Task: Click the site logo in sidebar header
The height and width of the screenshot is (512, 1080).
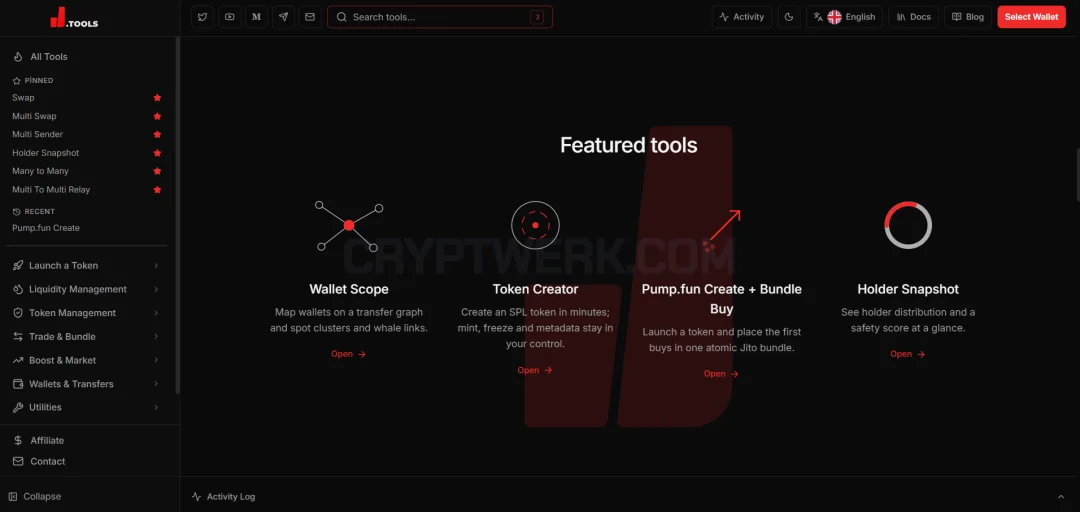Action: tap(74, 18)
